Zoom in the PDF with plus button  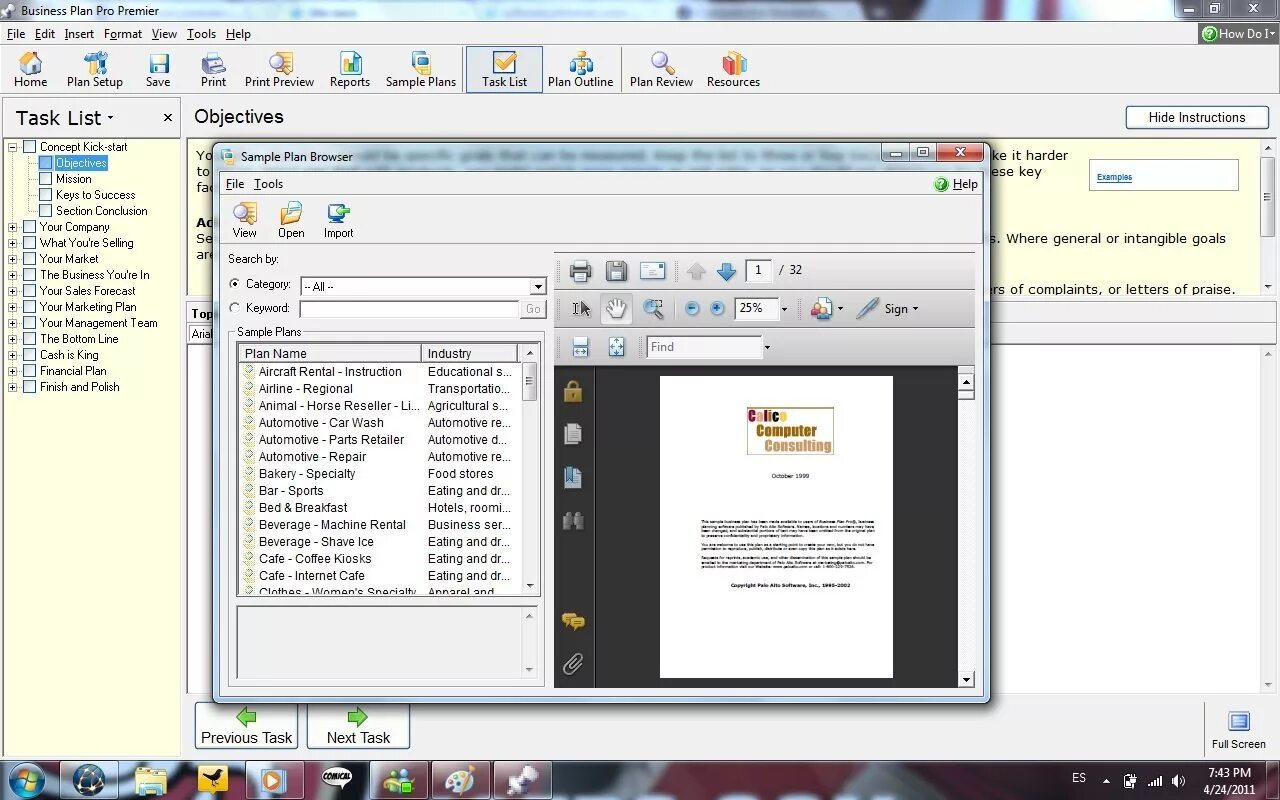[x=717, y=309]
